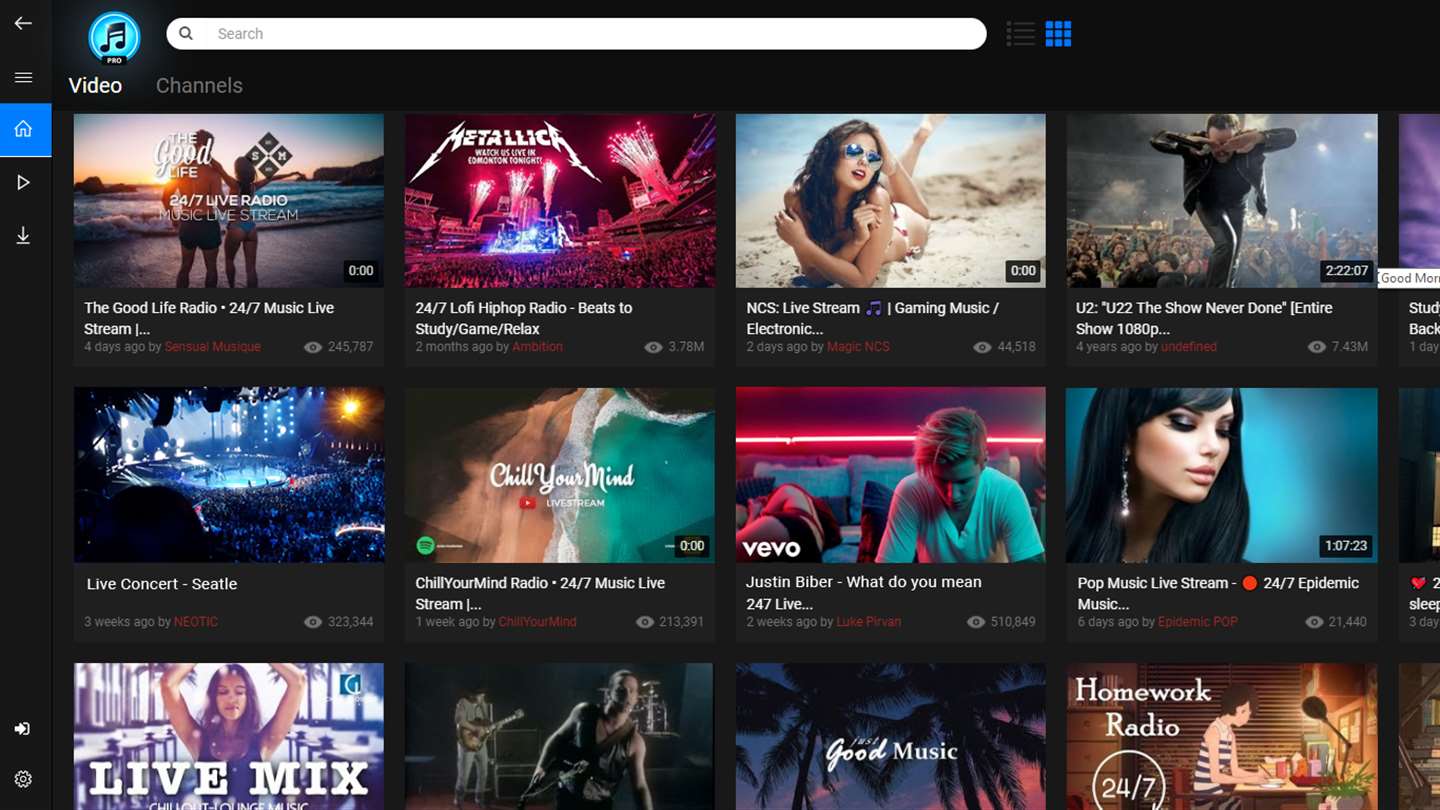Open the guitarist concert thumbnail
Image resolution: width=1440 pixels, height=810 pixels.
pyautogui.click(x=560, y=736)
